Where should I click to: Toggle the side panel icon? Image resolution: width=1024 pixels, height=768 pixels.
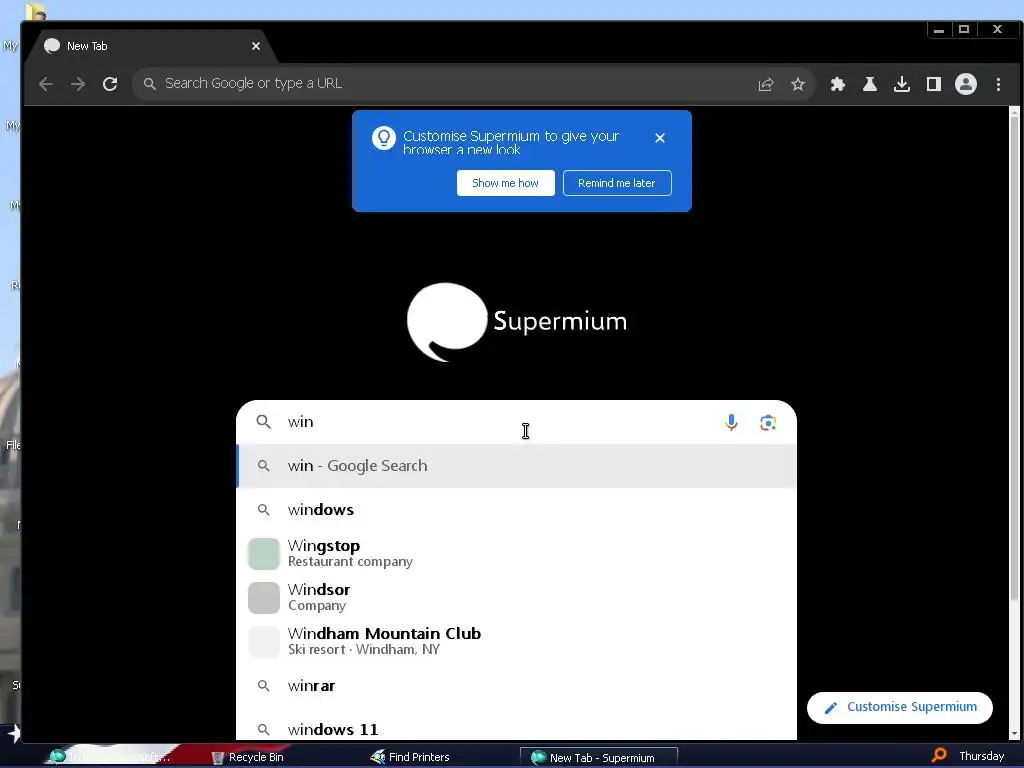(934, 84)
